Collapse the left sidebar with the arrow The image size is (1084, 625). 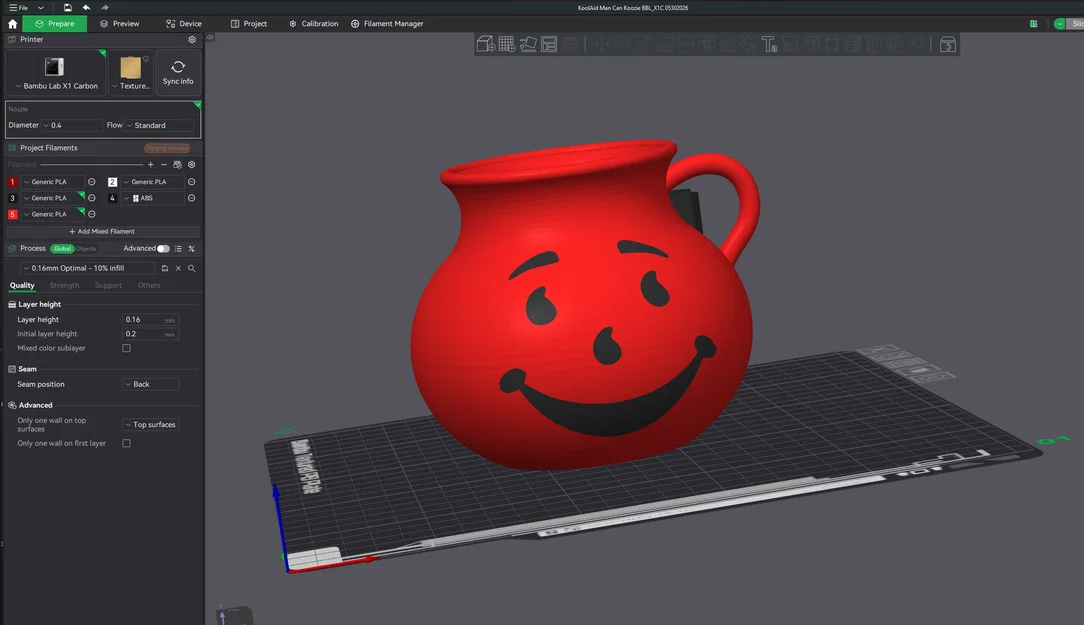(x=210, y=37)
